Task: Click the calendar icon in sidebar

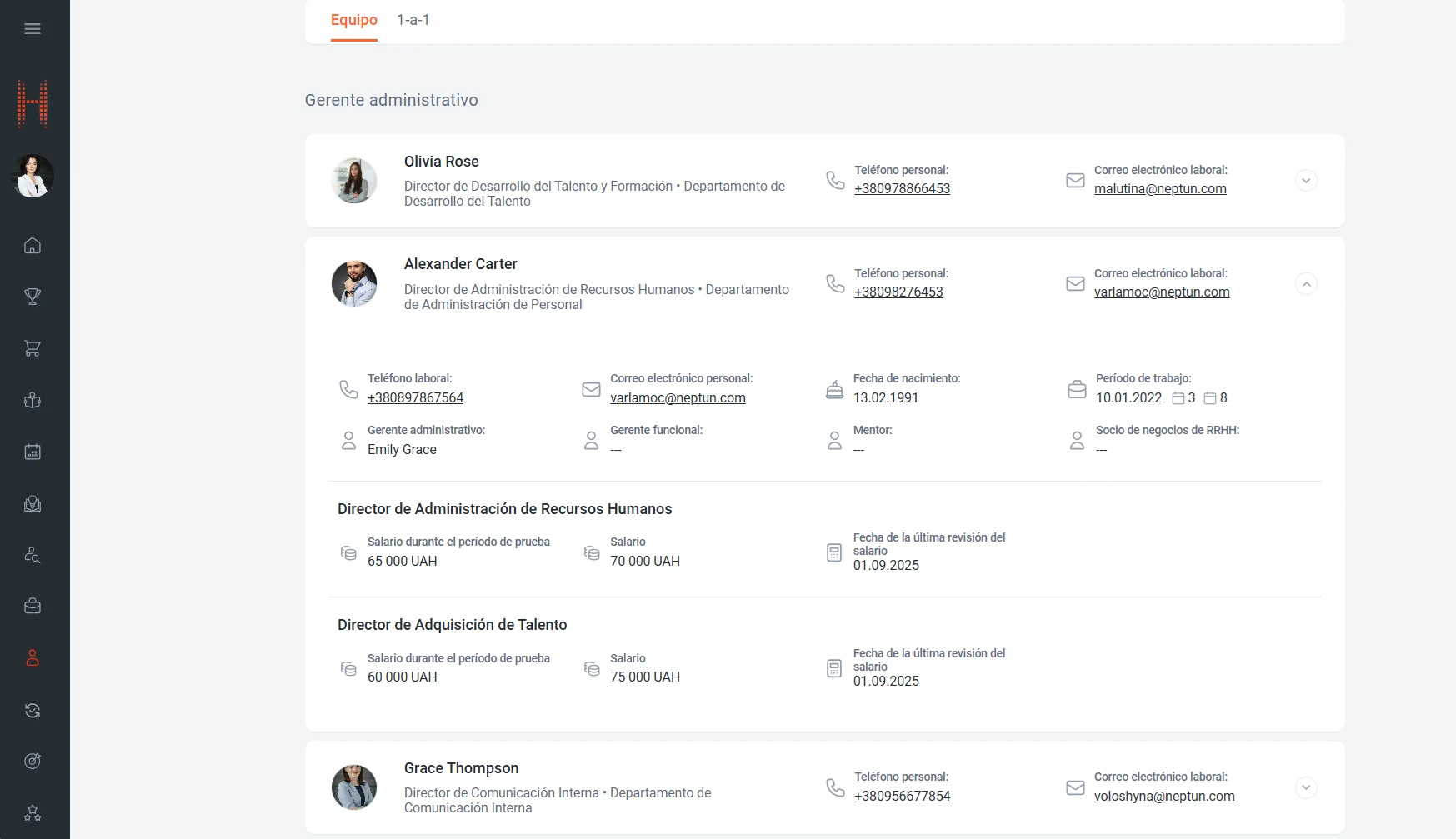Action: [x=33, y=452]
